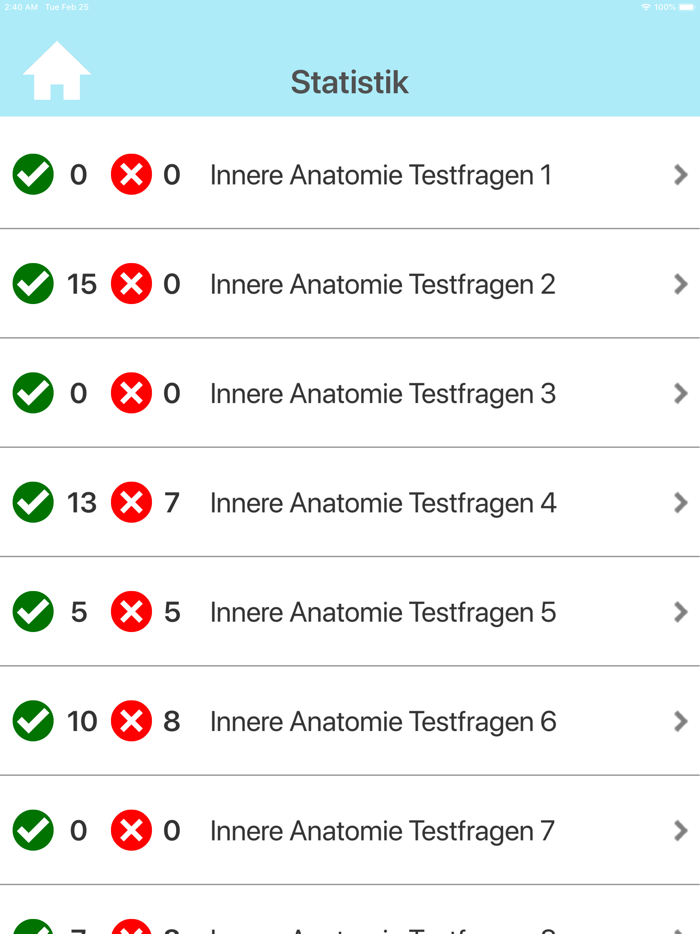The width and height of the screenshot is (700, 934).
Task: Expand the Testfragen 6 row chevron
Action: [681, 720]
